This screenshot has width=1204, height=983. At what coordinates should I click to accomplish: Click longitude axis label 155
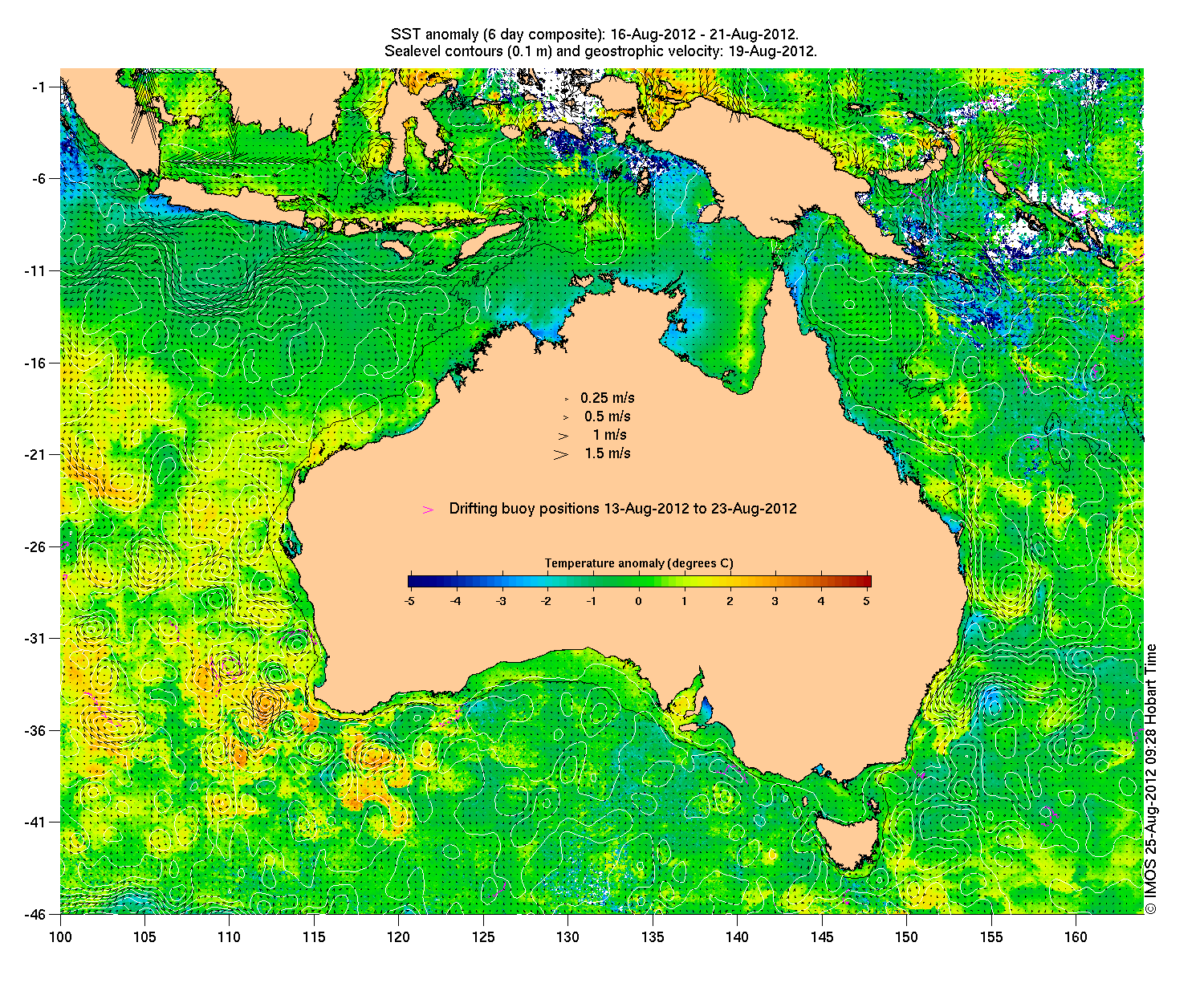tap(991, 937)
